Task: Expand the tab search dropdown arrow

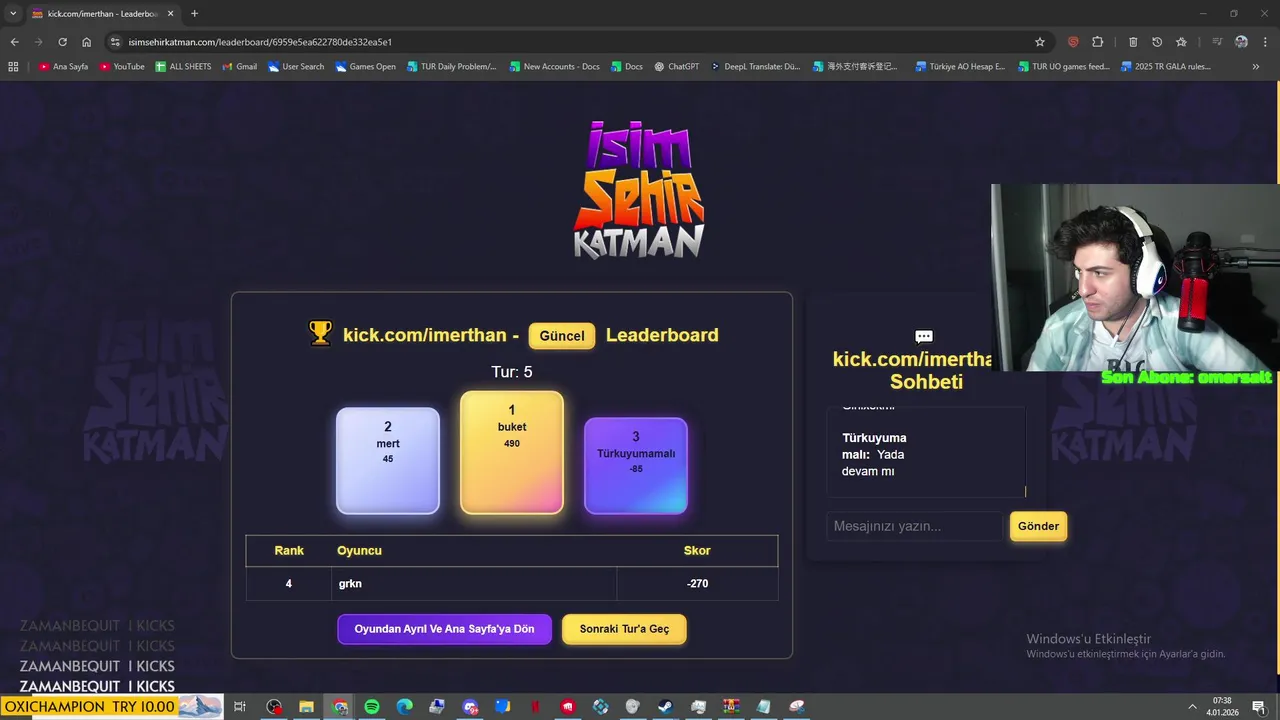Action: 13,14
